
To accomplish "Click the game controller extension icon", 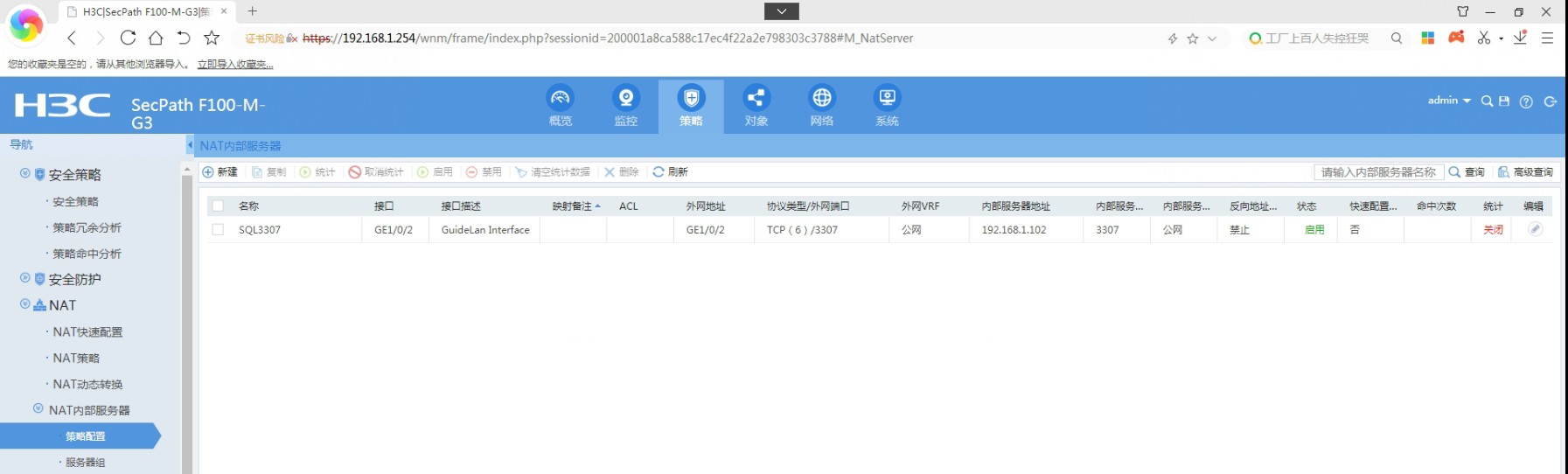I will coord(1456,37).
